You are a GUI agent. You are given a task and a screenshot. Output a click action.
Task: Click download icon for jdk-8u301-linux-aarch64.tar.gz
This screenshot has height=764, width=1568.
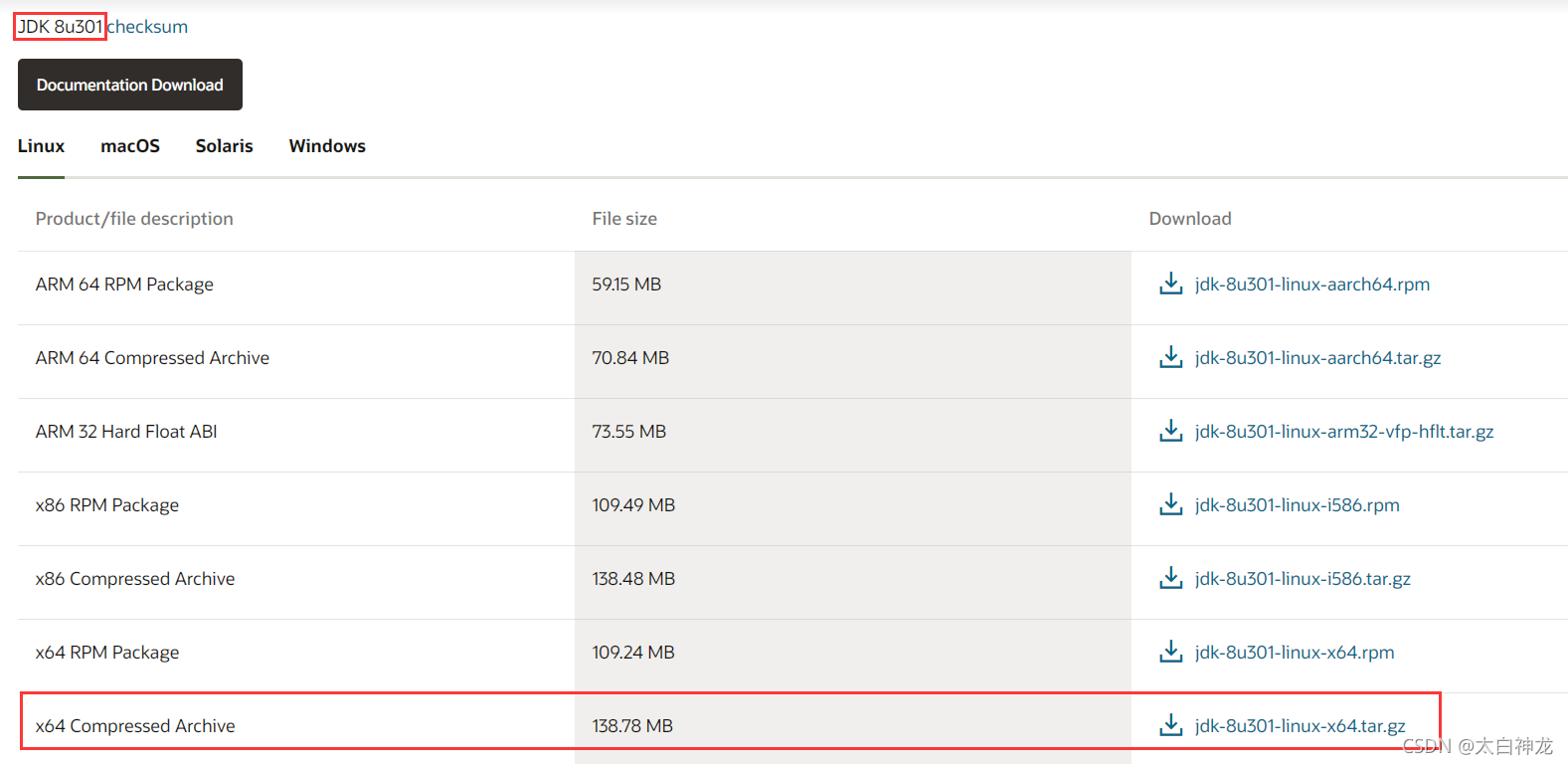click(1171, 357)
